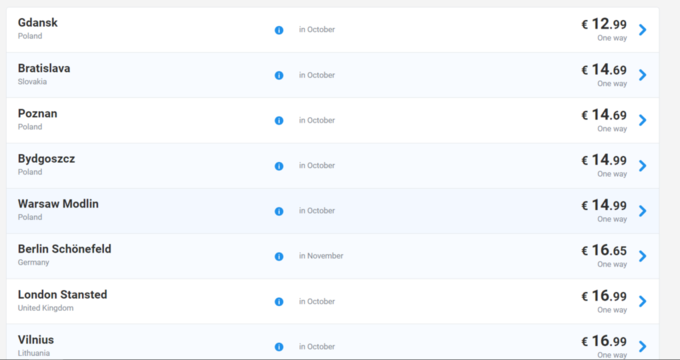Click 'in October' in Gdansk row
The width and height of the screenshot is (680, 360).
coord(317,29)
